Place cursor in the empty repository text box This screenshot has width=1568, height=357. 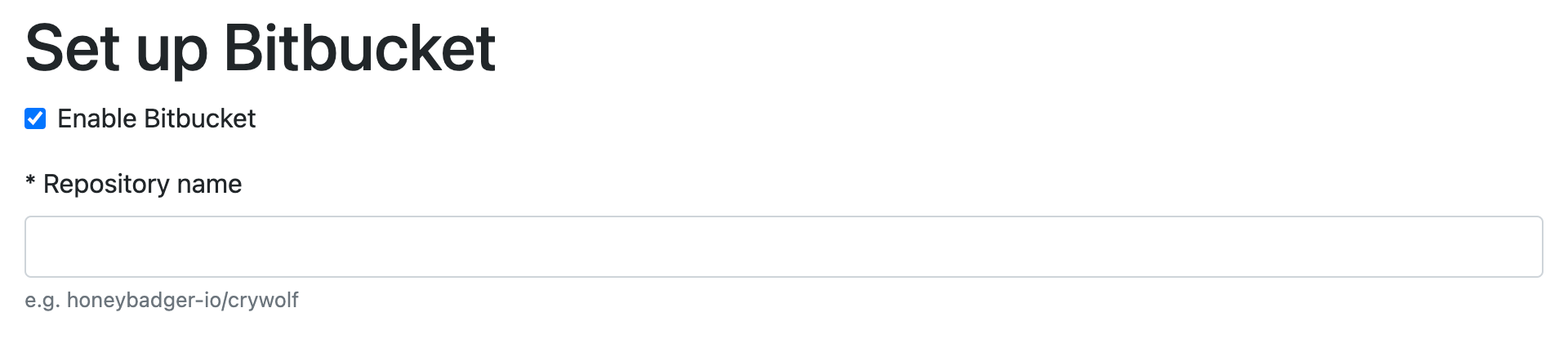[x=783, y=247]
